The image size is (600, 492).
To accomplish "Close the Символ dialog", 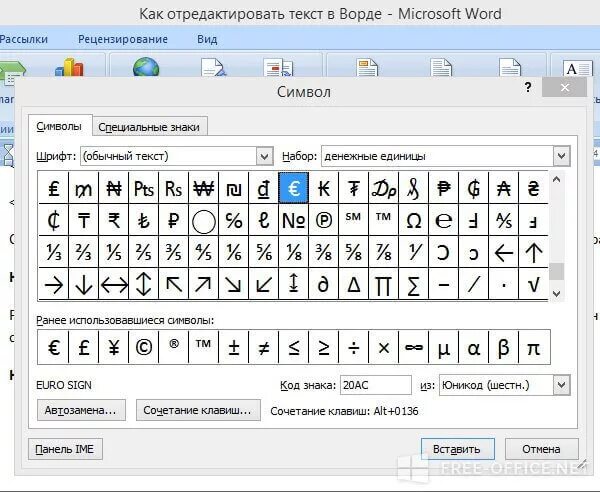I will pos(564,88).
